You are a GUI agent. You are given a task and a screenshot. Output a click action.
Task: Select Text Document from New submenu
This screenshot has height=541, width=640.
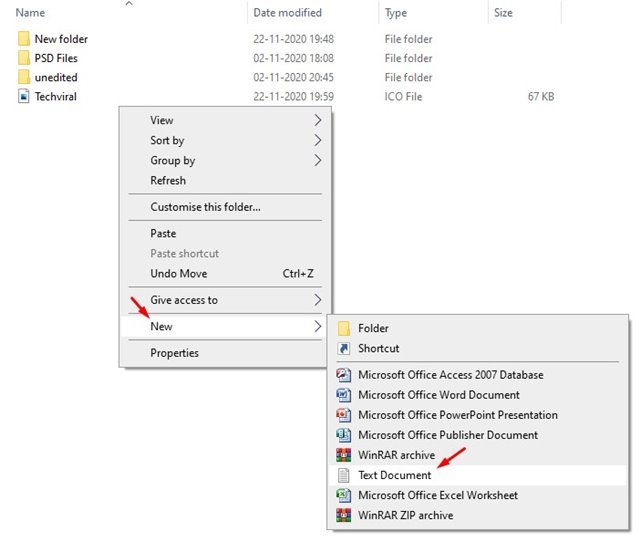tap(395, 475)
